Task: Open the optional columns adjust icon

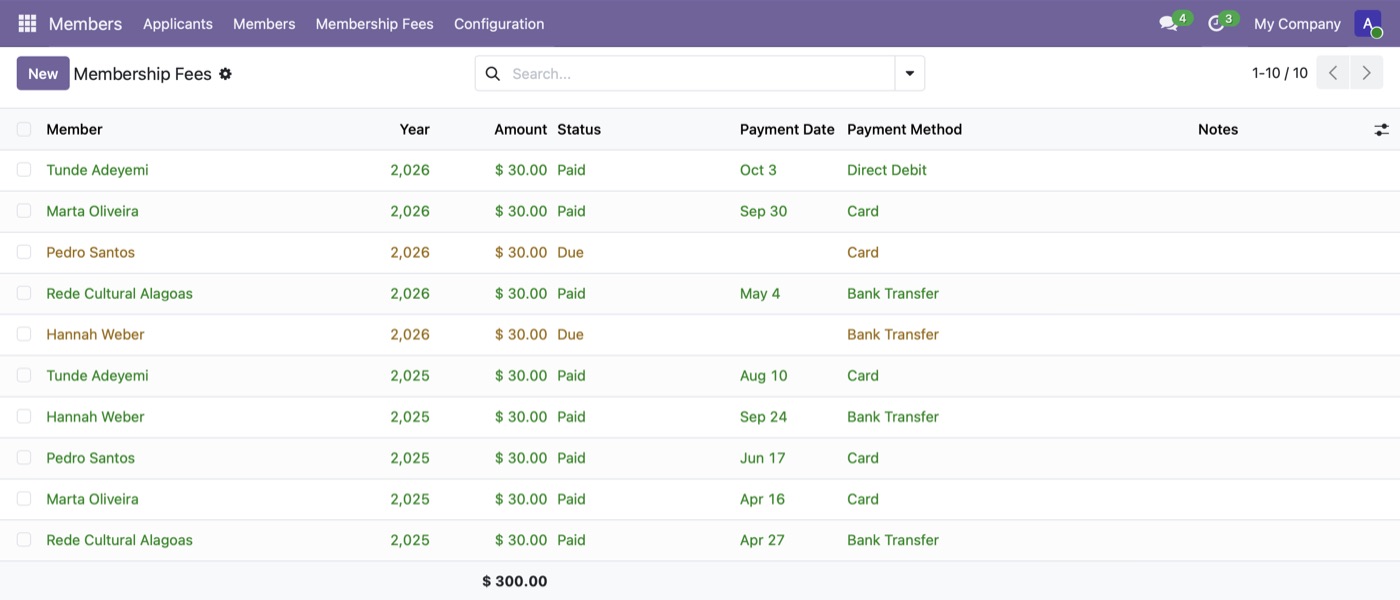Action: (1381, 129)
